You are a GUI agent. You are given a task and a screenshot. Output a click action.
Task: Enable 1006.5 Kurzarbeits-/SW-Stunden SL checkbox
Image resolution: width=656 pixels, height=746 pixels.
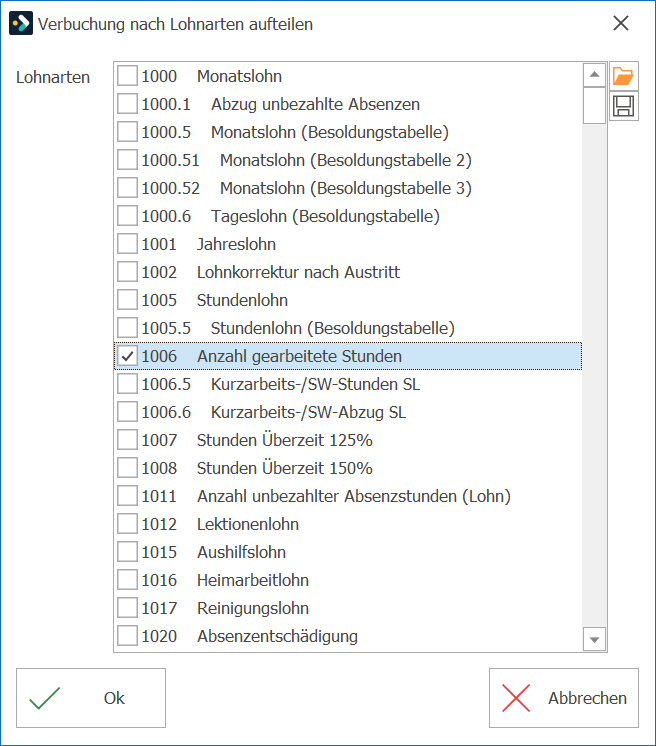point(127,384)
